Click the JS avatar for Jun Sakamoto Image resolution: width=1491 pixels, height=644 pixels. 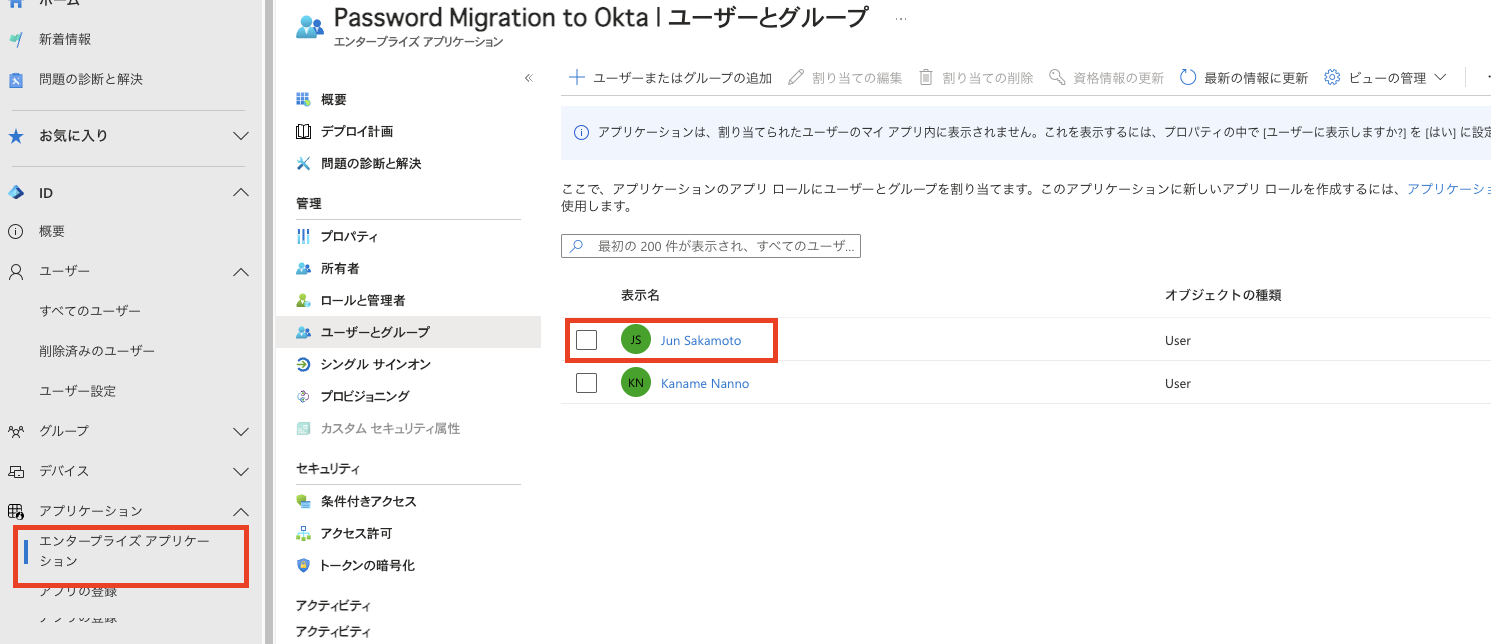tap(635, 340)
